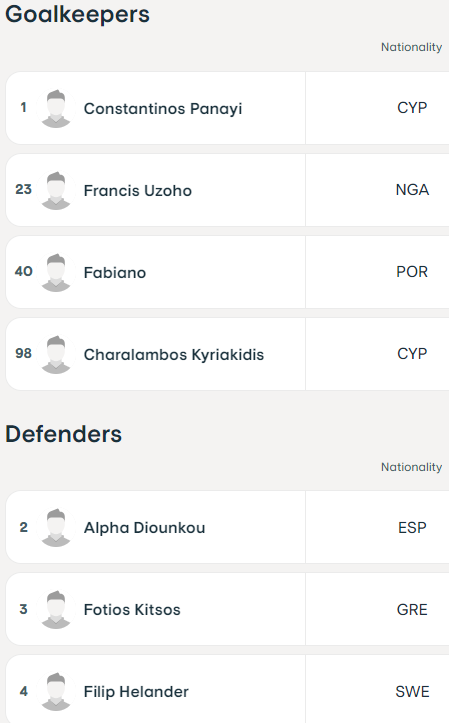Open Charalambos Kyriakidis player page
This screenshot has width=449, height=723.
[x=174, y=355]
